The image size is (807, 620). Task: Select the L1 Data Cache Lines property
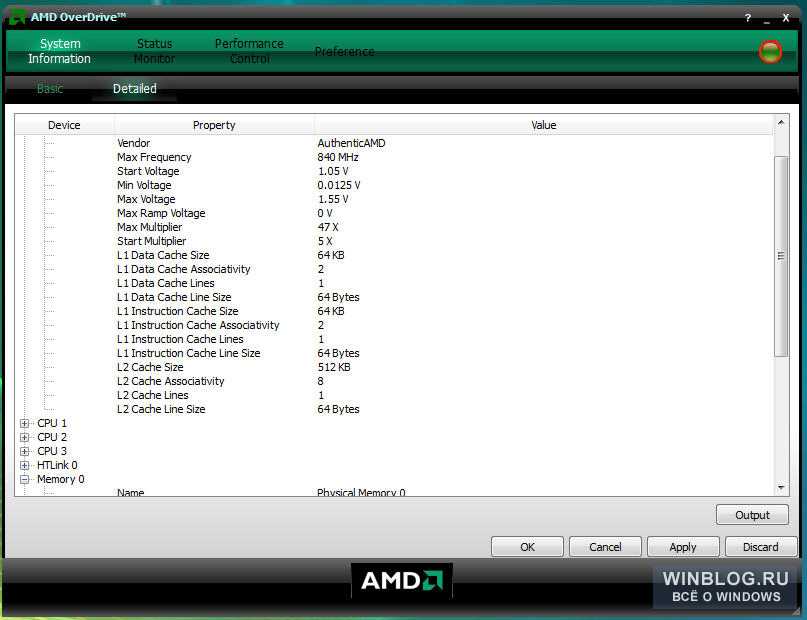[166, 283]
